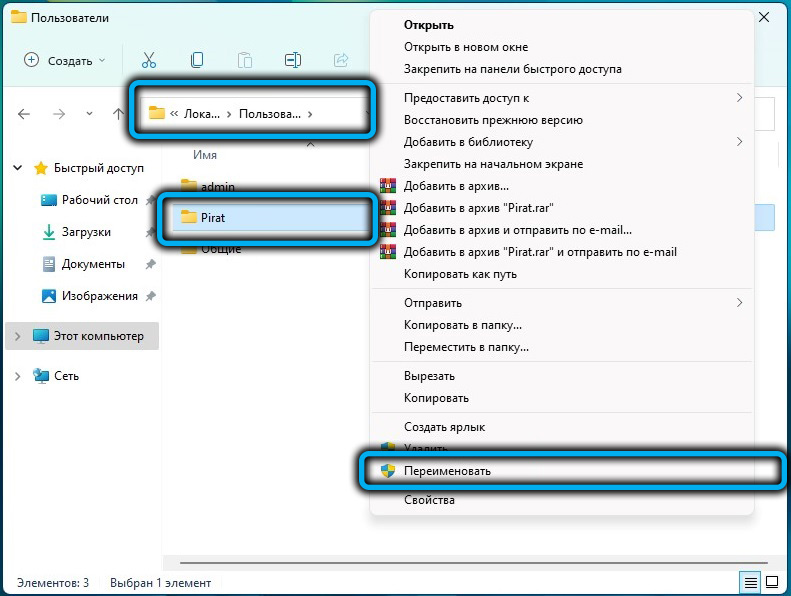The height and width of the screenshot is (596, 791).
Task: Click the Rename icon in toolbar
Action: pyautogui.click(x=293, y=60)
